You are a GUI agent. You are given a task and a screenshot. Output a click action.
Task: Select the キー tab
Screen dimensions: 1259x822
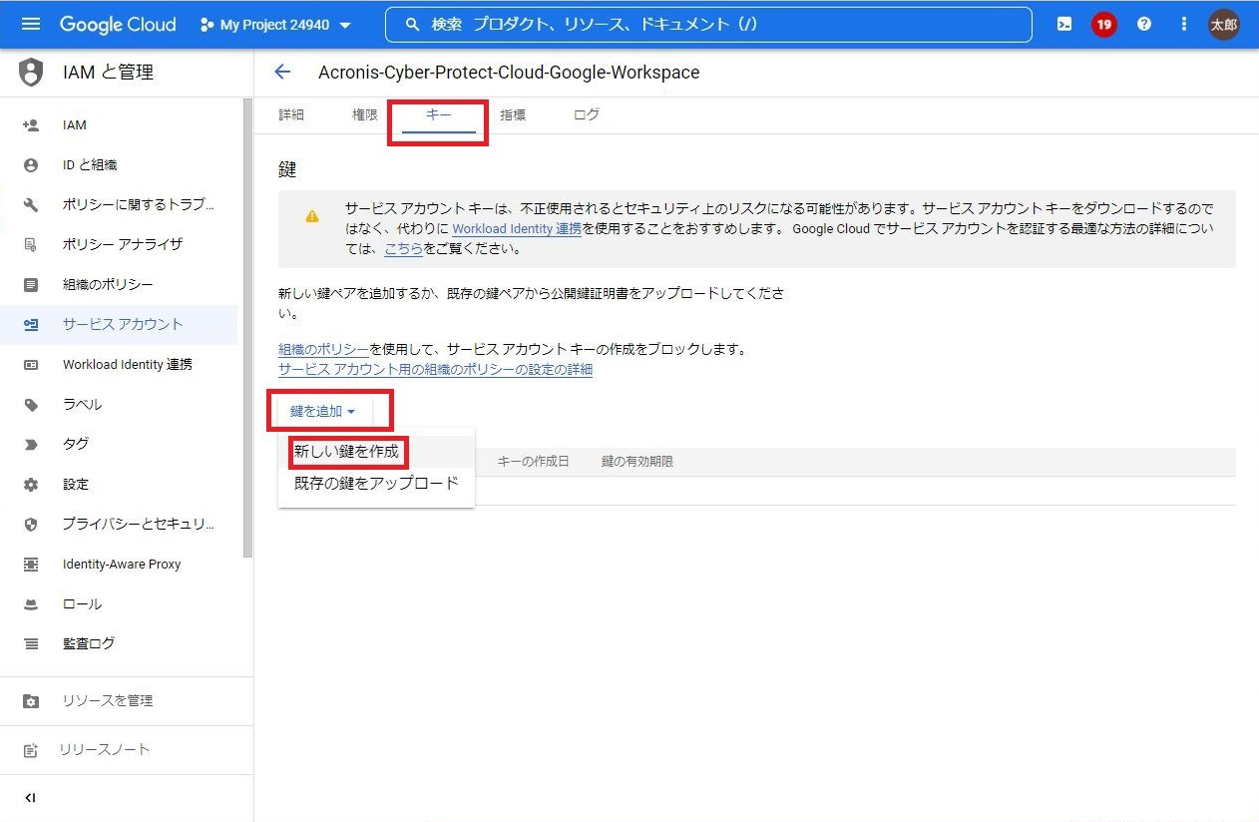[x=439, y=115]
